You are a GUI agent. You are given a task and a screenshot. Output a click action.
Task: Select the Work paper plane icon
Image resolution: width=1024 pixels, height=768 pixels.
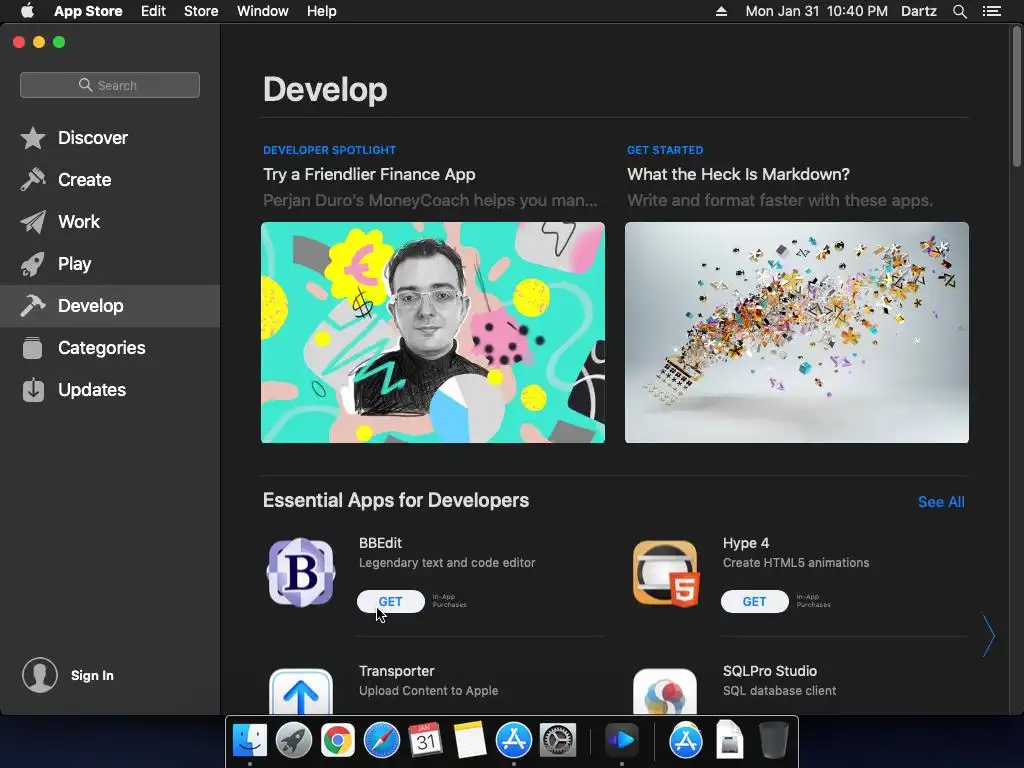[x=33, y=222]
